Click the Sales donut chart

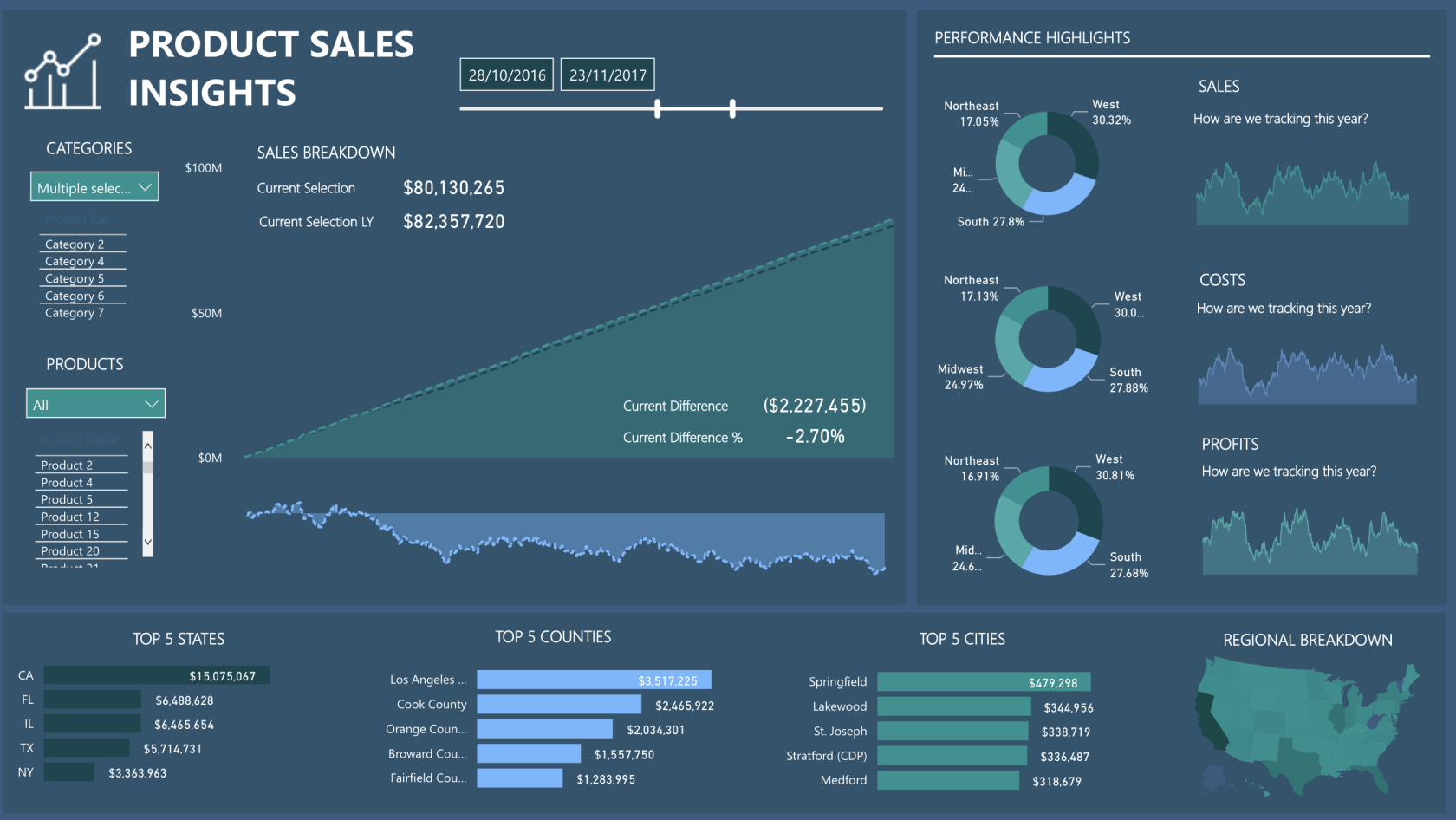tap(1047, 163)
